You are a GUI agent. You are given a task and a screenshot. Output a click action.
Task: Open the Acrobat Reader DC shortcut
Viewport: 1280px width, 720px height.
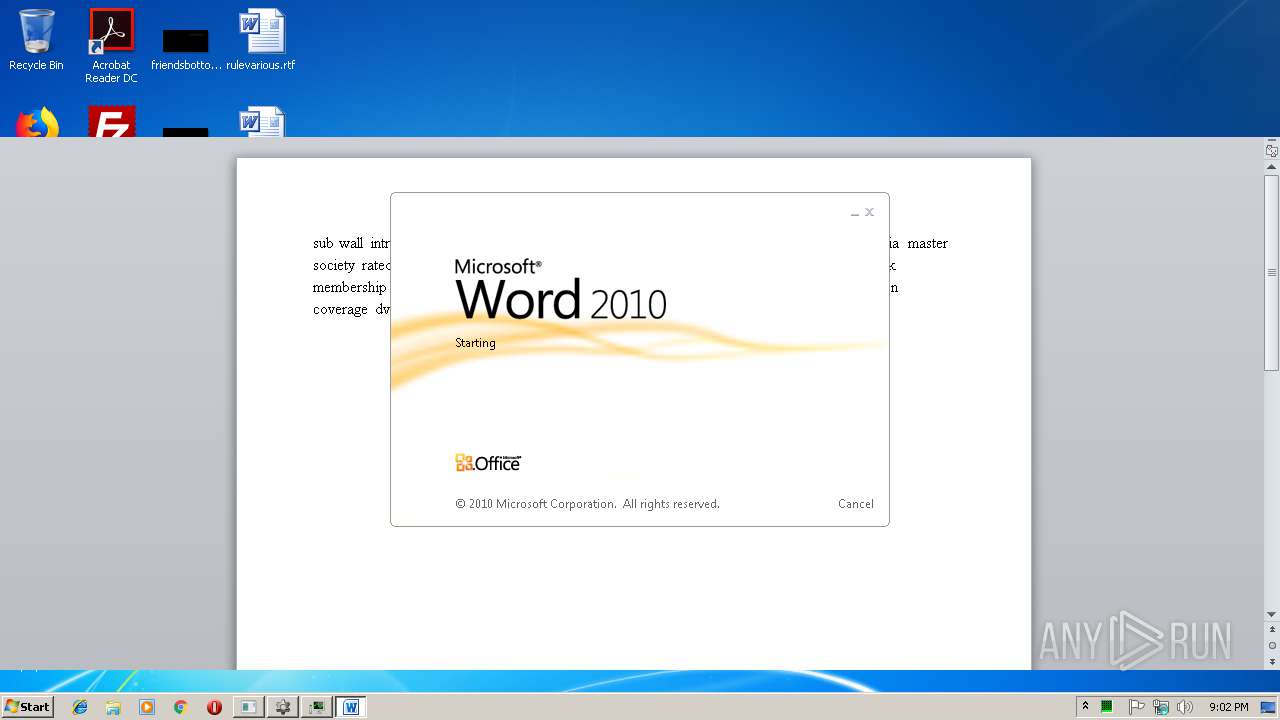coord(111,46)
